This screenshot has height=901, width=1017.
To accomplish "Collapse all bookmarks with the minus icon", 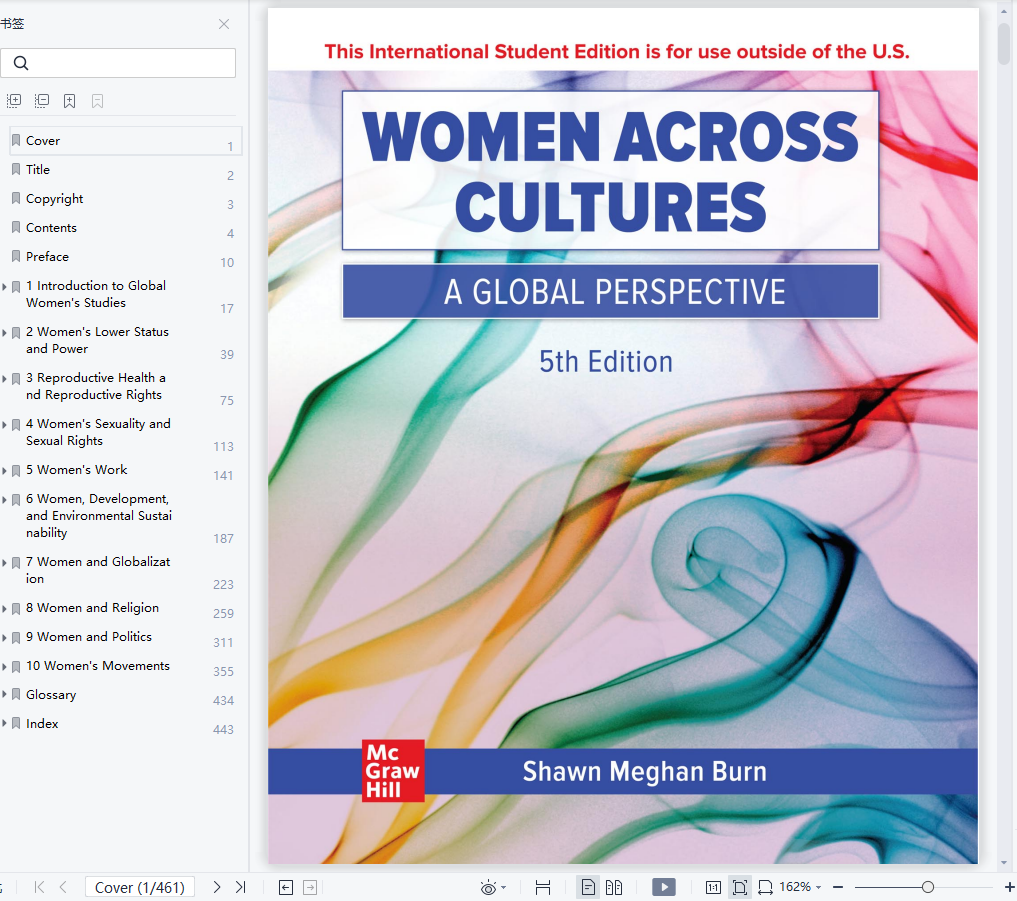I will click(x=42, y=101).
